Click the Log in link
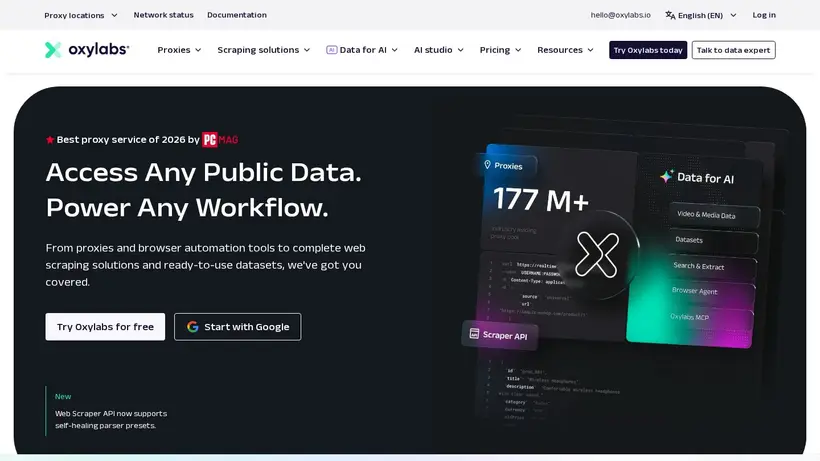The width and height of the screenshot is (820, 461). point(764,15)
